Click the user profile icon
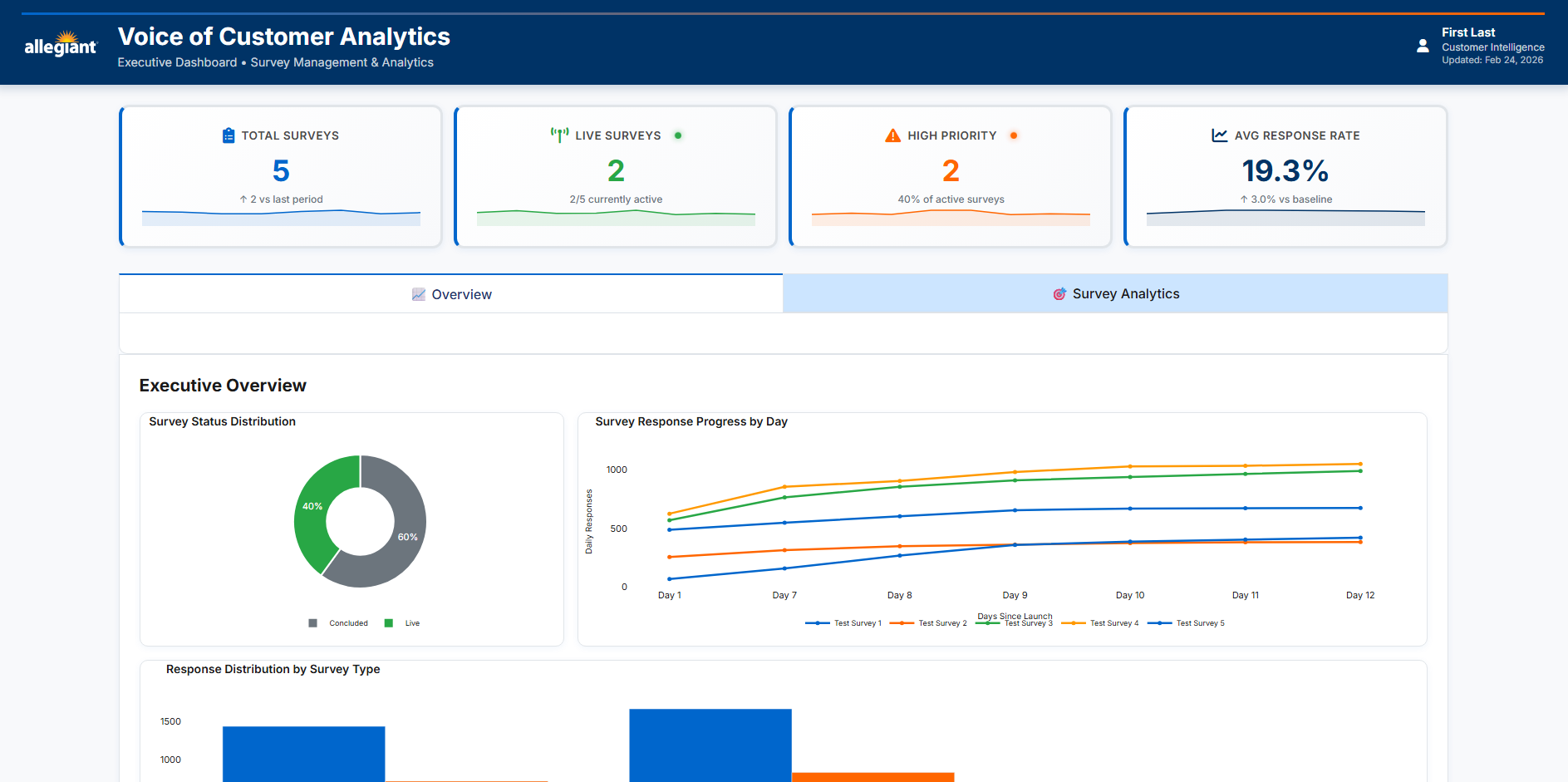 (x=1423, y=46)
